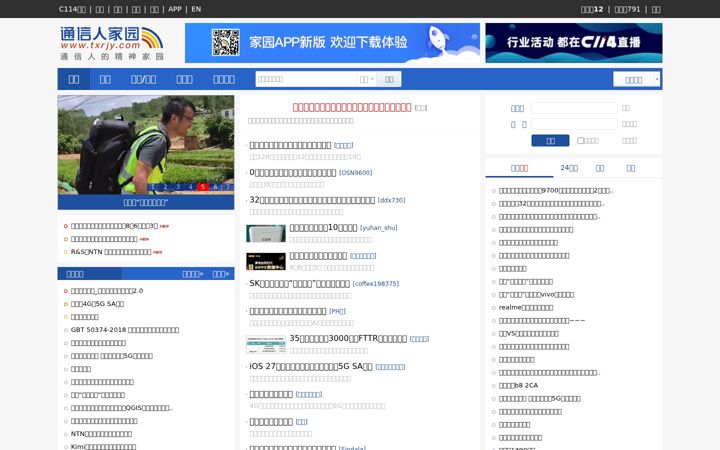
Task: Open the news item mentioning 8, 6 and 3
Action: [x=114, y=226]
